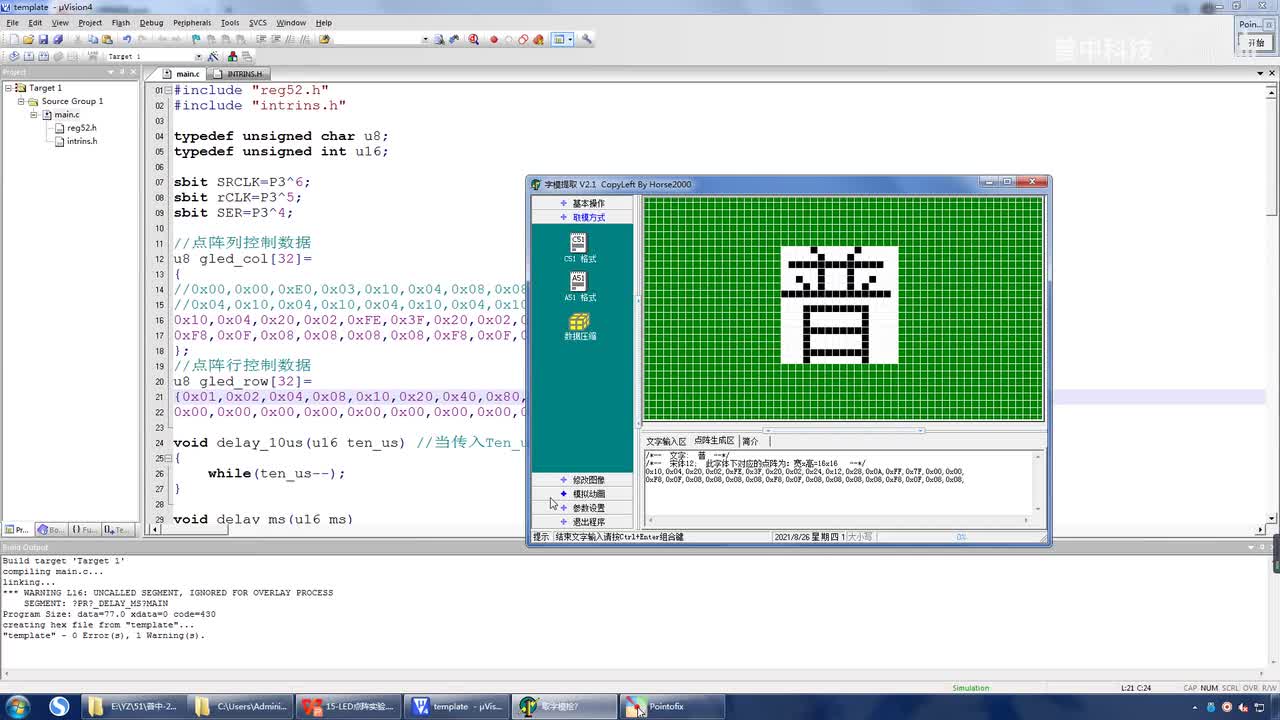Click the 退出程序 section
Screen dimensions: 1280x720
coord(582,522)
